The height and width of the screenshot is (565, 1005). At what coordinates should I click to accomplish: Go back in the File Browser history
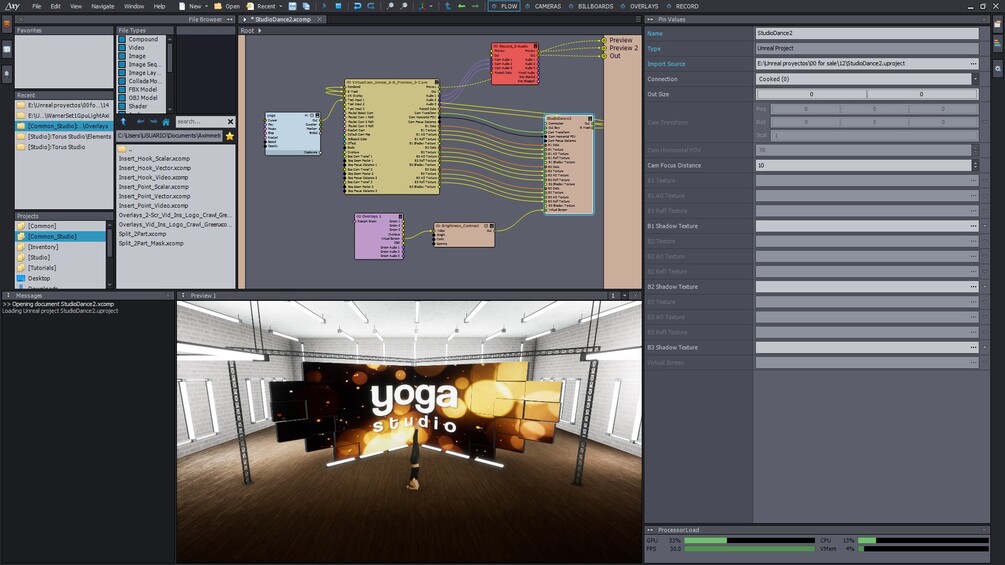140,121
